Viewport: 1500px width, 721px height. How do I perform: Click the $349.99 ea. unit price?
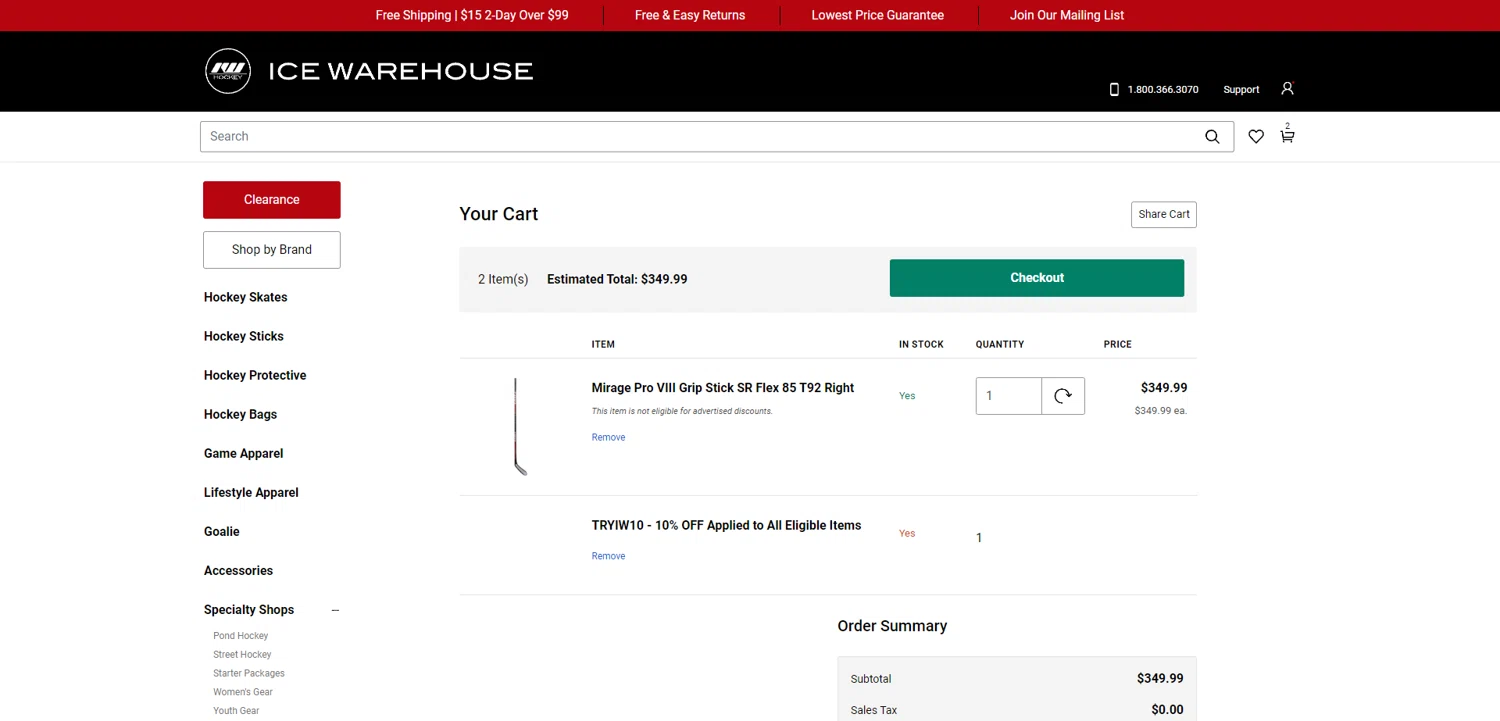[x=1161, y=411]
